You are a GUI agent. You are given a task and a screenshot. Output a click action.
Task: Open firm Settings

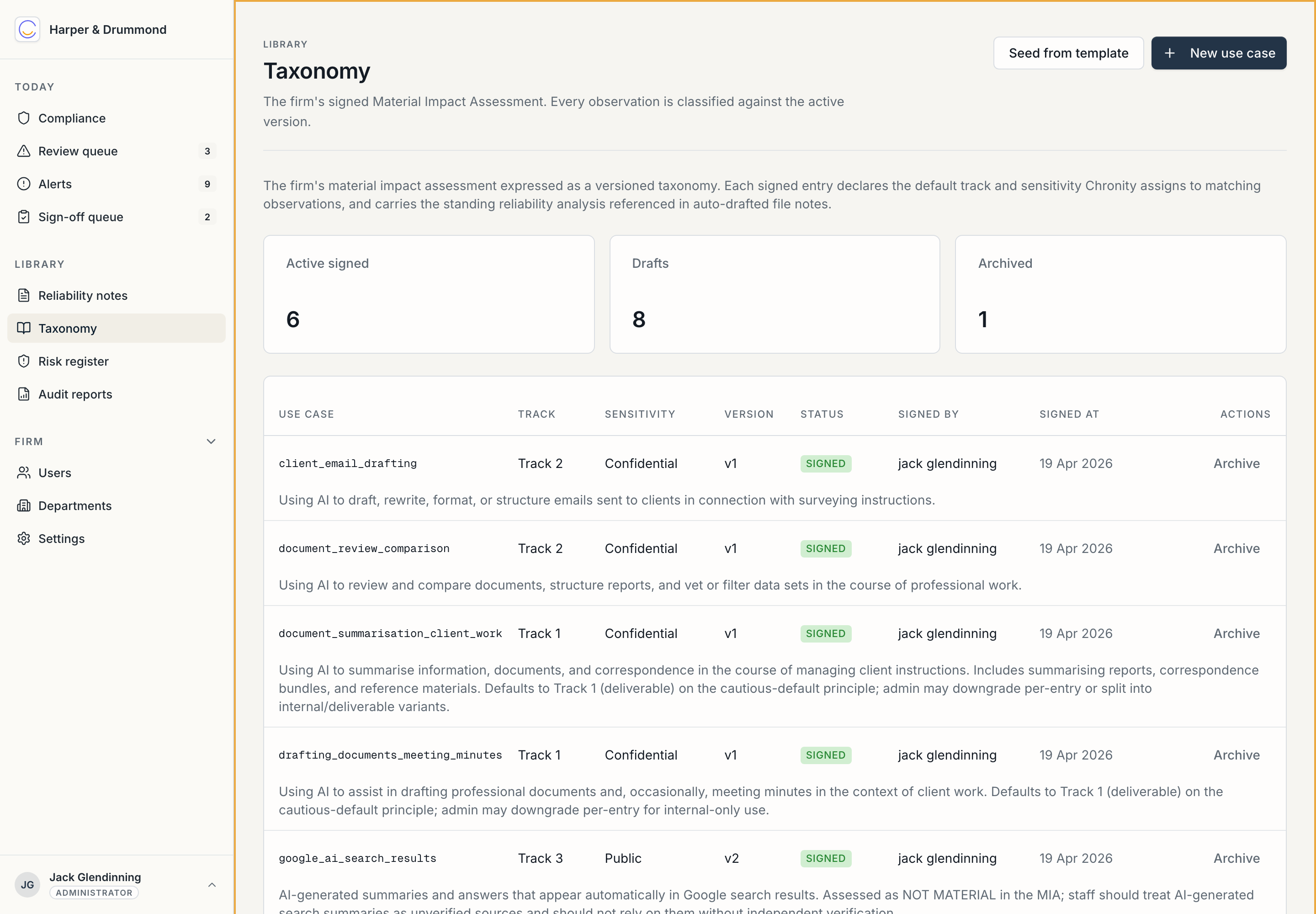point(116,538)
